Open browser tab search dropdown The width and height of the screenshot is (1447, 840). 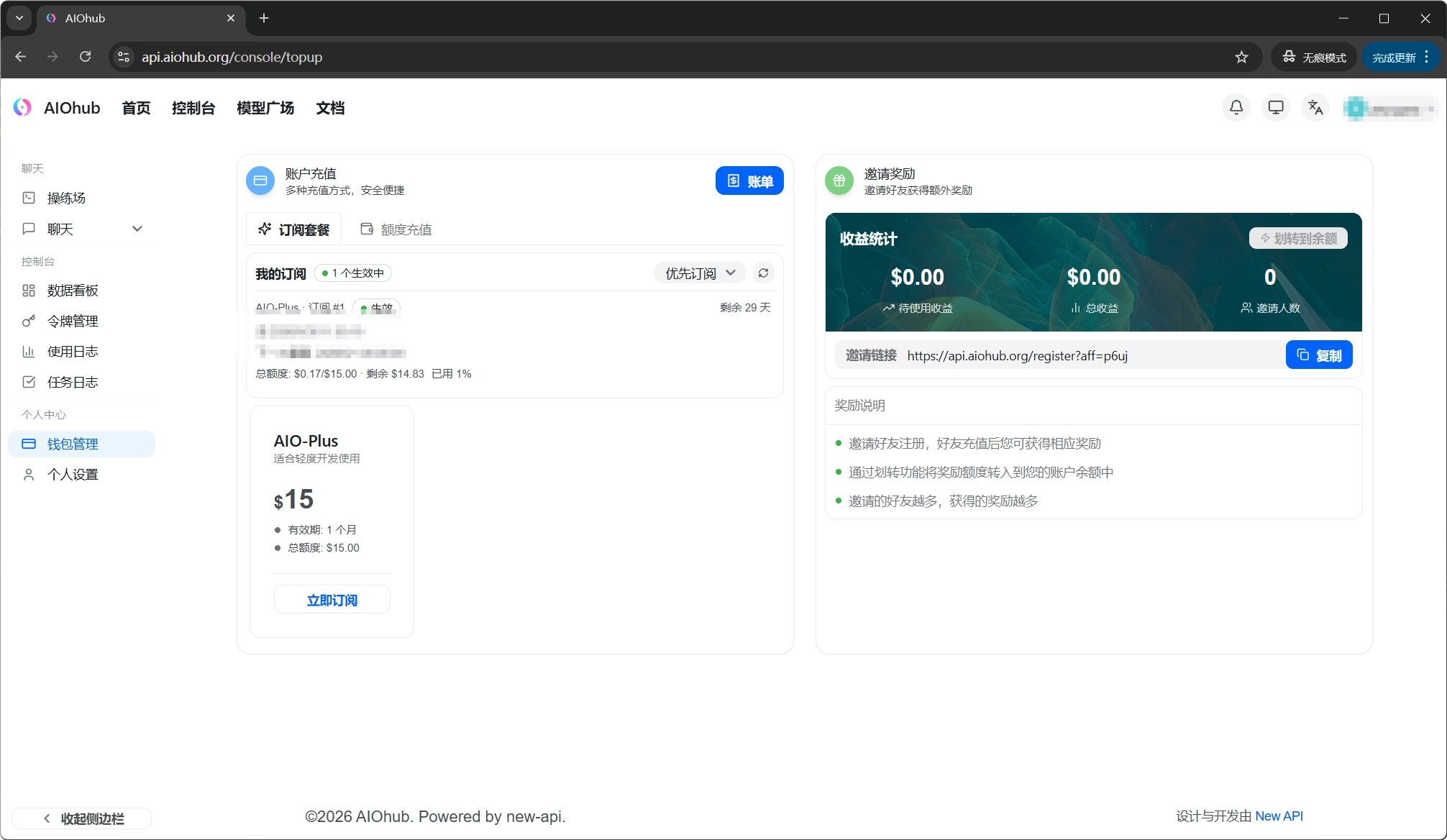[19, 18]
